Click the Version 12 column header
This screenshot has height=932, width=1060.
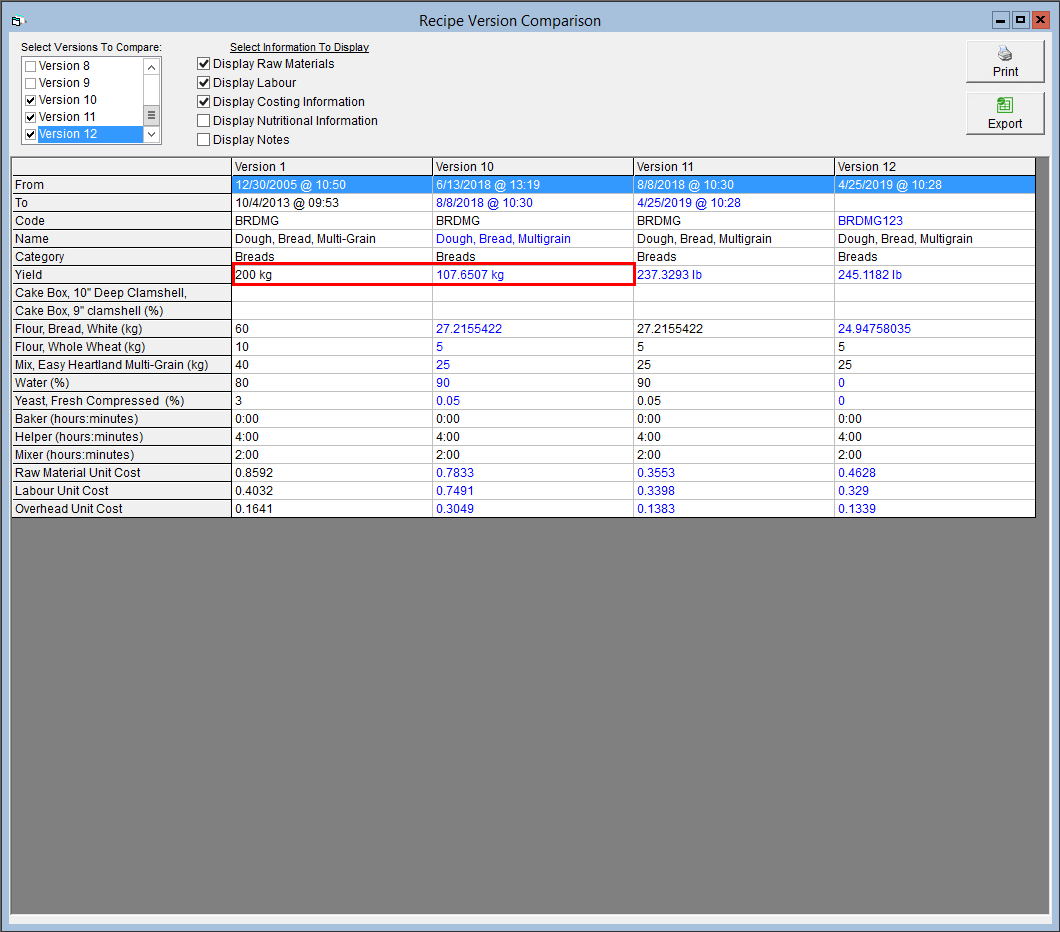click(934, 167)
